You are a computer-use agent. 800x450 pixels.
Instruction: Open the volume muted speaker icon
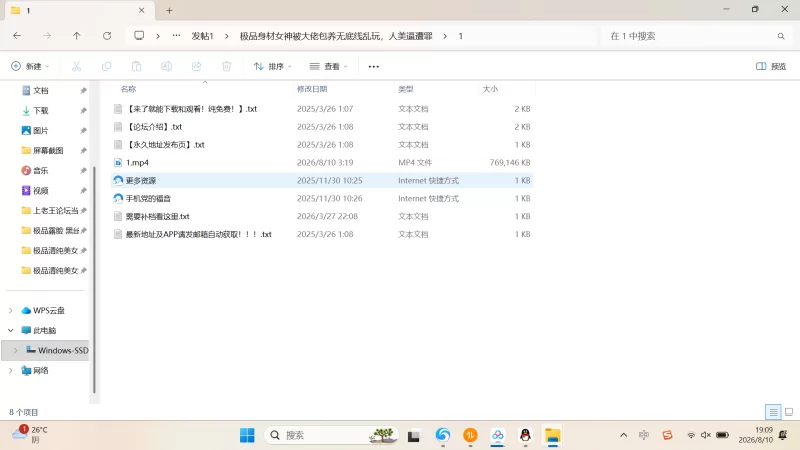706,435
